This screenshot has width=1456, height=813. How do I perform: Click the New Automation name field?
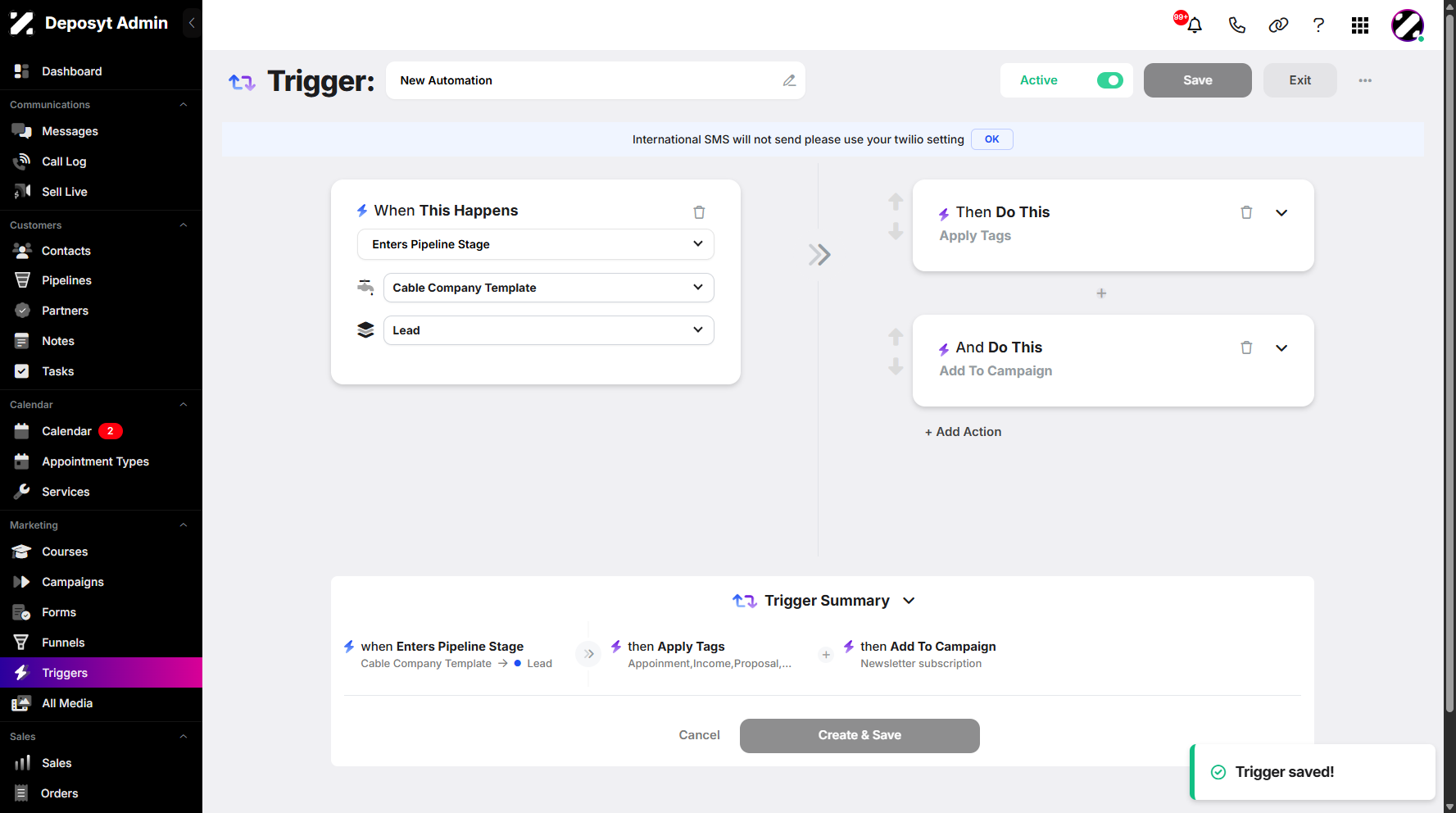click(596, 80)
